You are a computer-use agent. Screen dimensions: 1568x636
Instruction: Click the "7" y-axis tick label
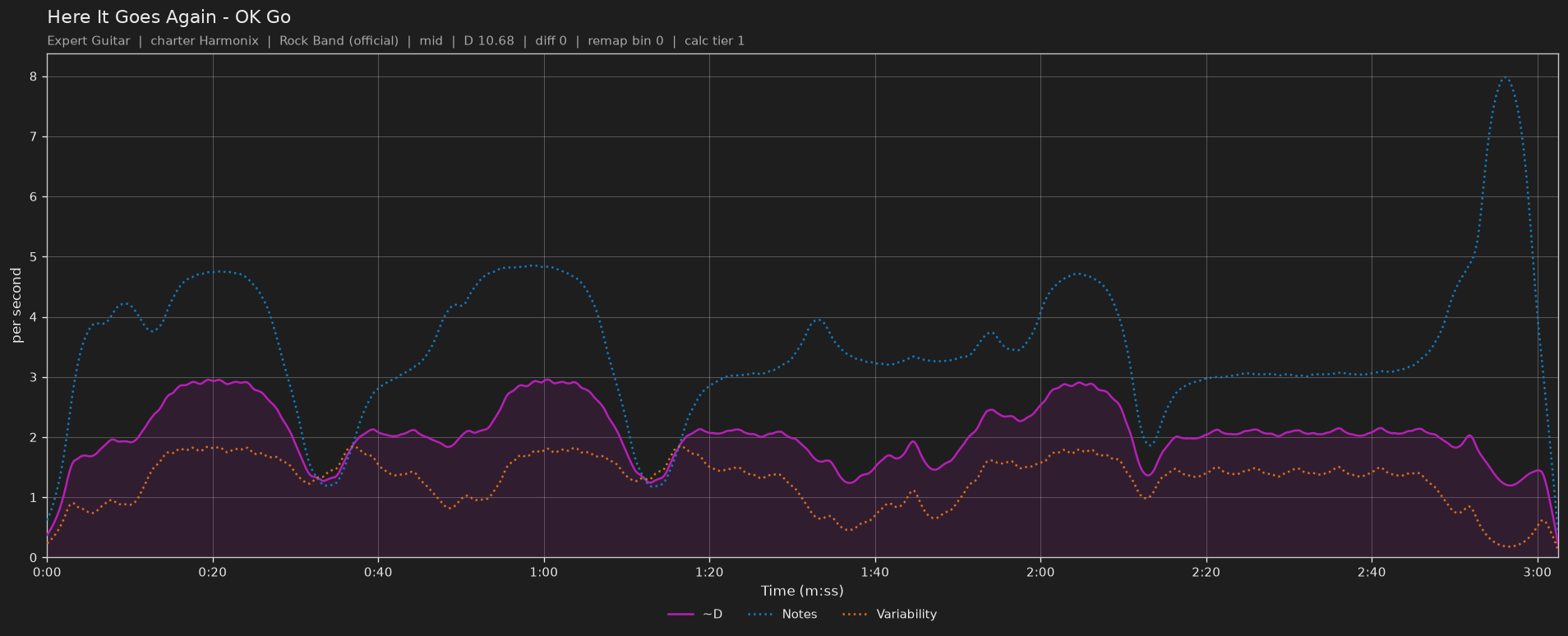pyautogui.click(x=34, y=137)
